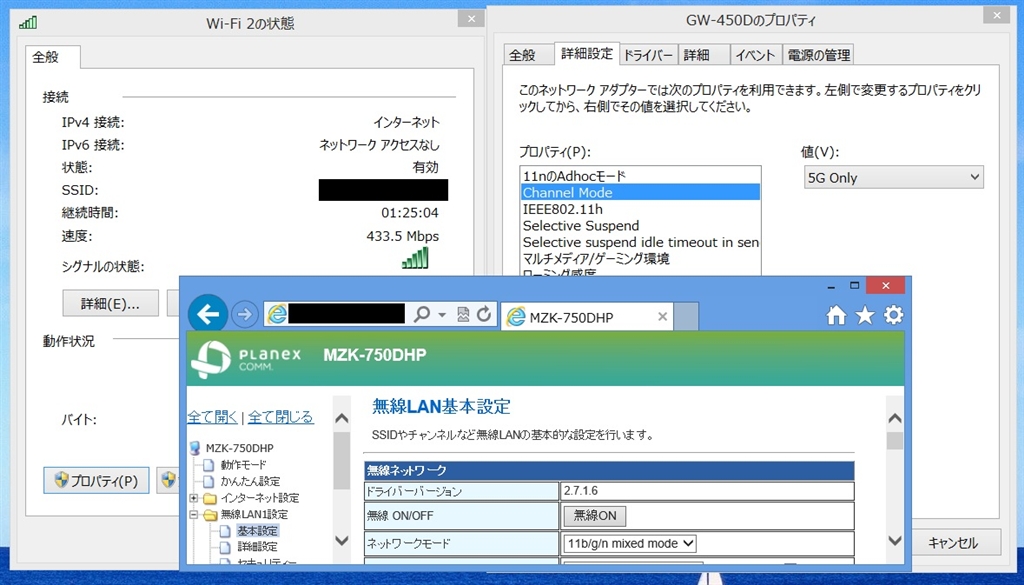Click the MZK-750DHP browser tab
The width and height of the screenshot is (1024, 585).
[585, 317]
